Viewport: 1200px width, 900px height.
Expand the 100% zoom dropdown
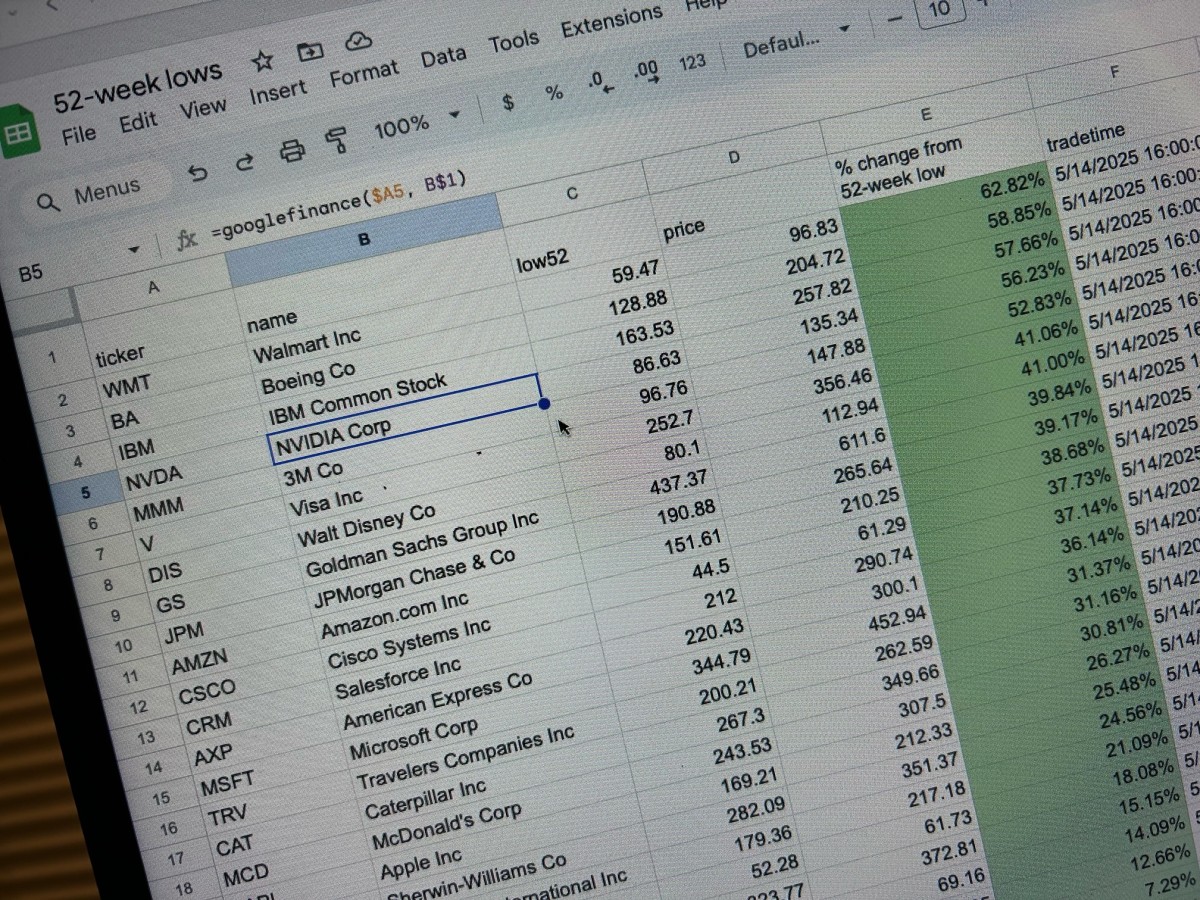(x=454, y=115)
